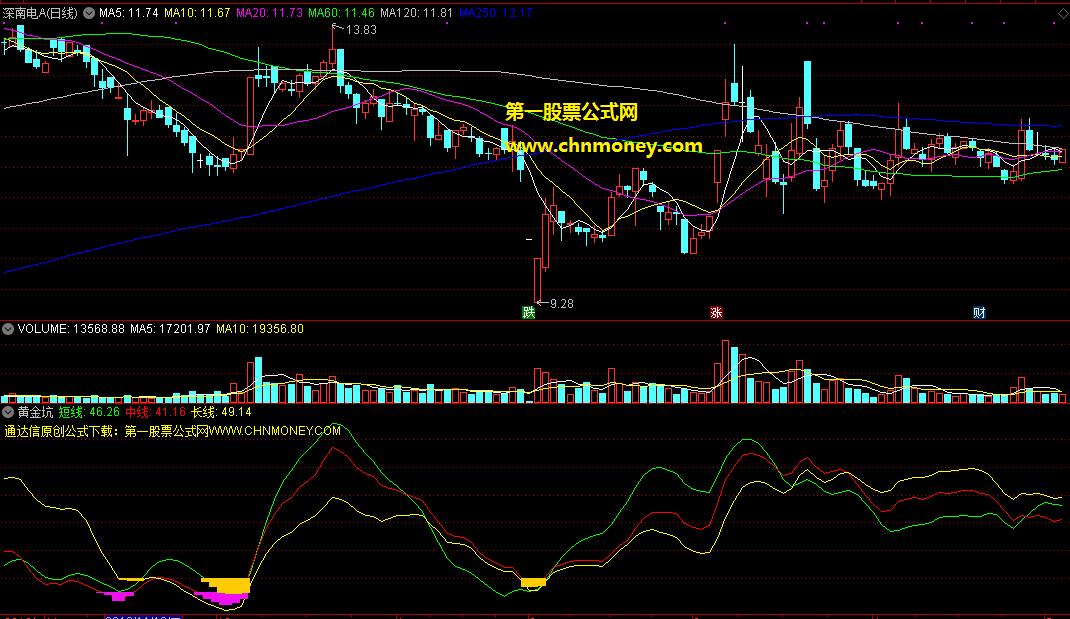Click the large yellow 黄金坑 signal block

tap(228, 586)
